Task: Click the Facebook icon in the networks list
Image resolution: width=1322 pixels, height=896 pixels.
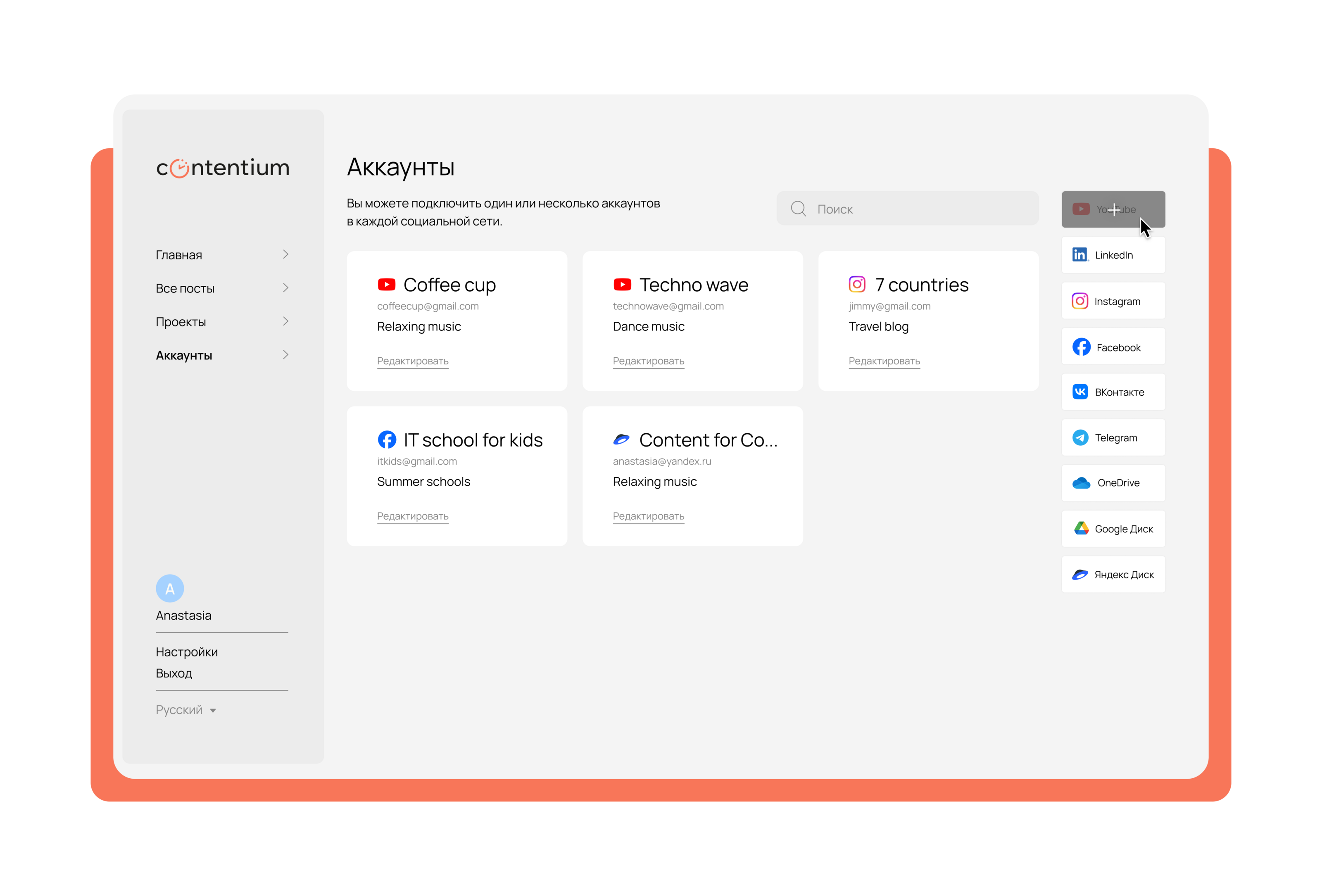Action: tap(1081, 347)
